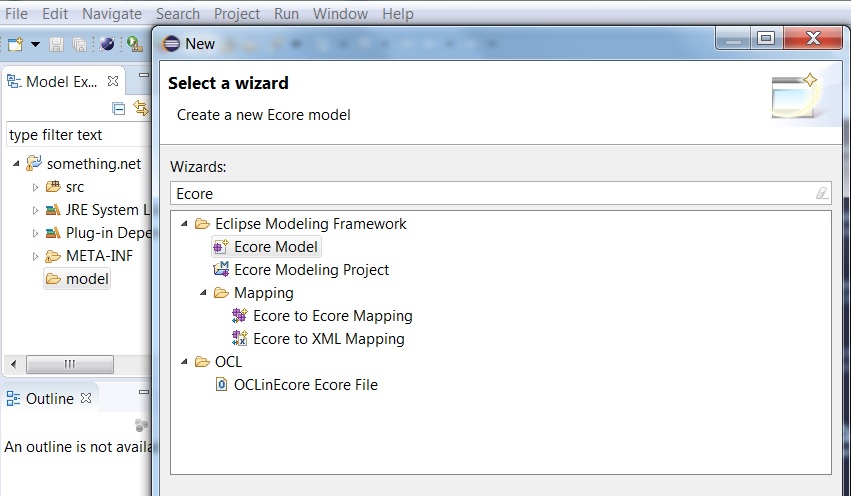This screenshot has height=496, width=851.
Task: Clear the wizard filter text with eraser icon
Action: [x=822, y=193]
